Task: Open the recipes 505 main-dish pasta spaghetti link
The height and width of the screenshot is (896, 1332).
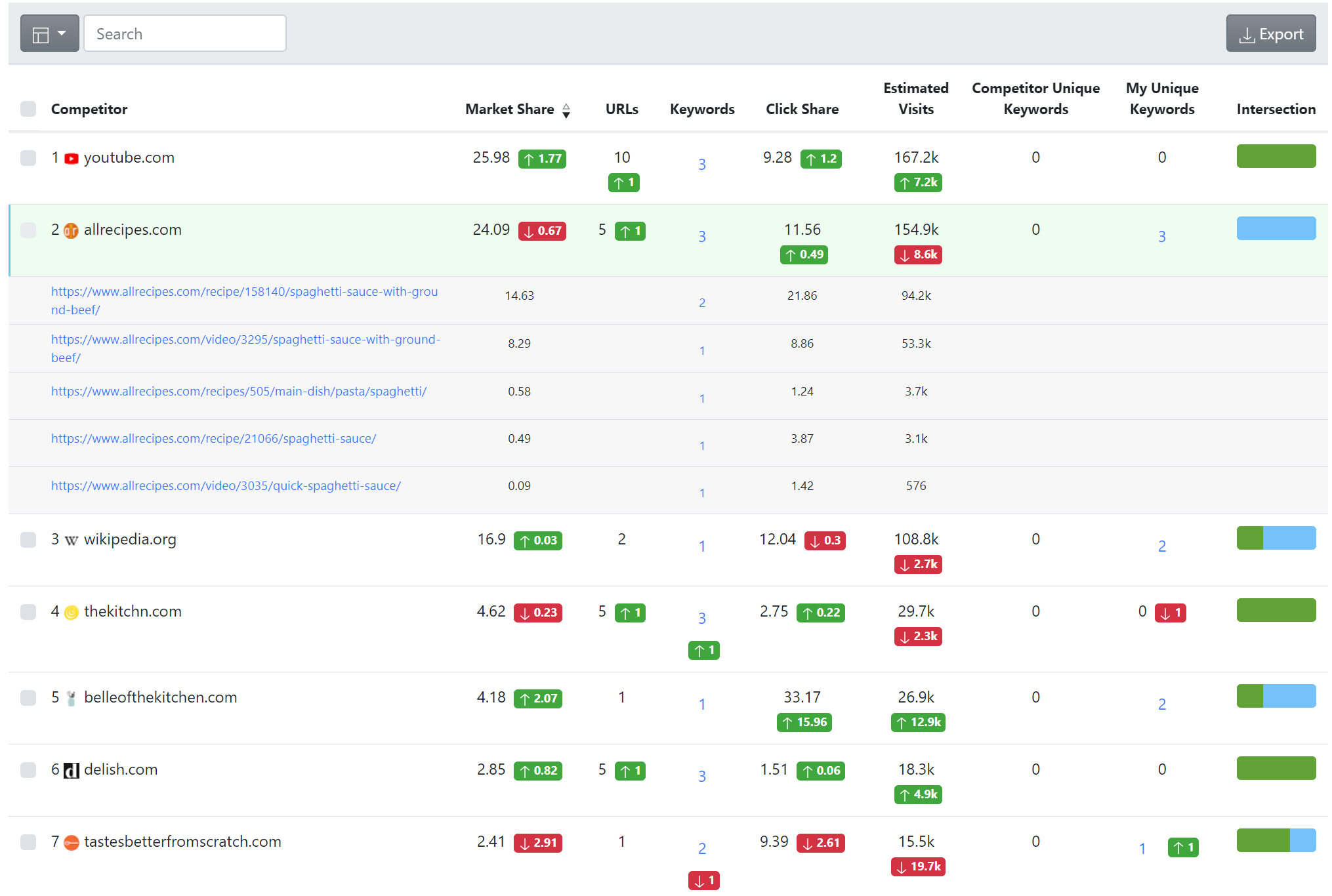Action: [239, 391]
